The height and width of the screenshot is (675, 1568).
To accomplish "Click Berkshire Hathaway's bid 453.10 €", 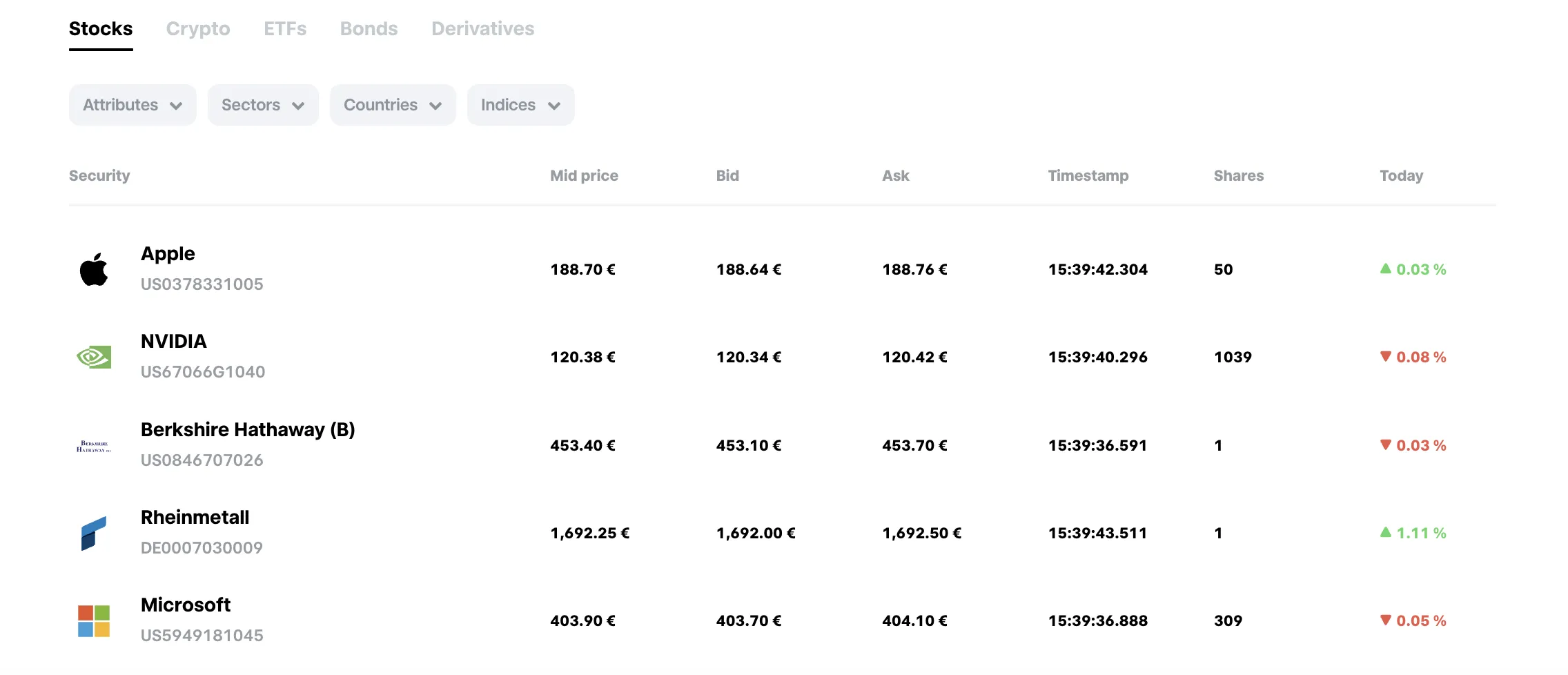I will pyautogui.click(x=749, y=446).
